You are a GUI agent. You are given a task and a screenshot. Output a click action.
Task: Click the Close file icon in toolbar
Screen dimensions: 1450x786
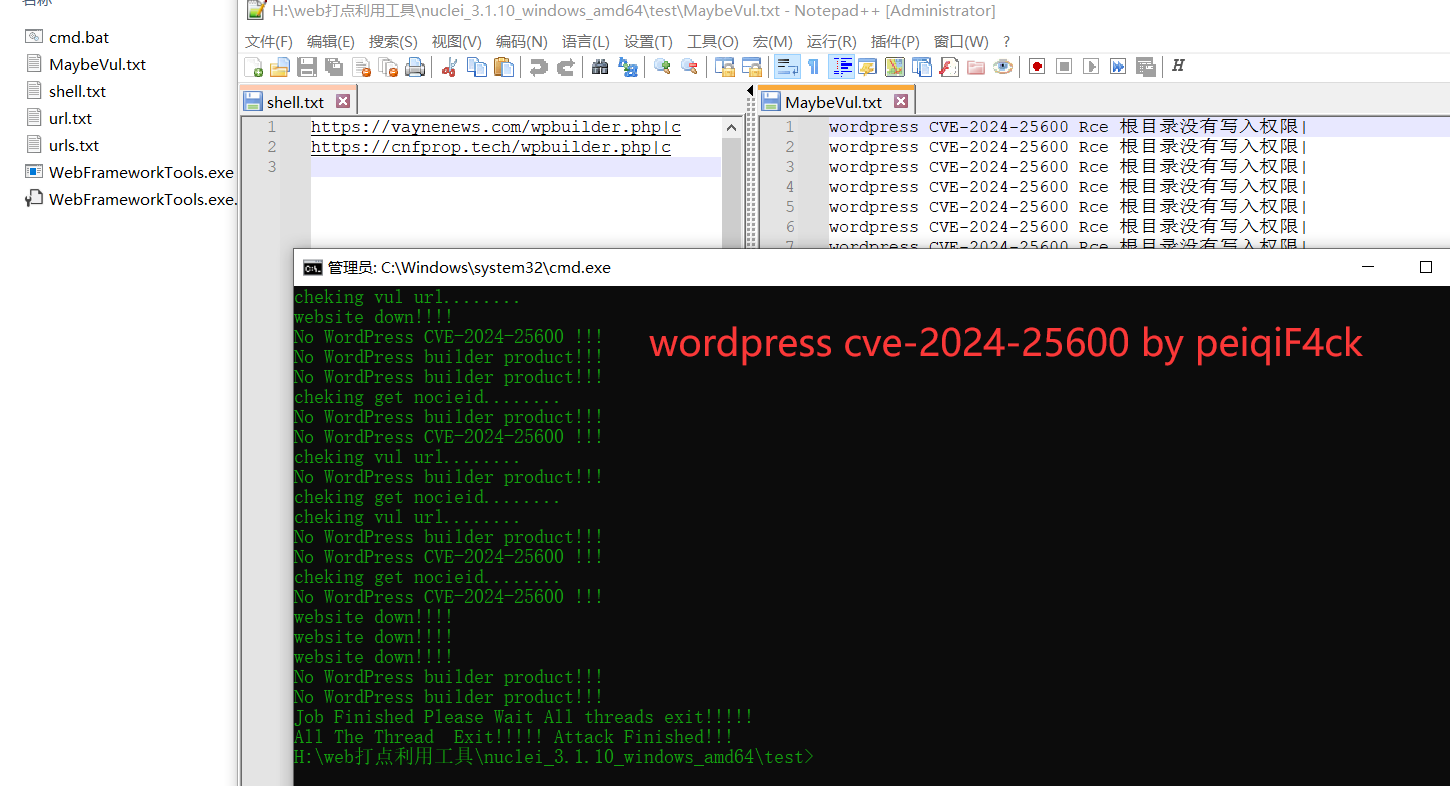point(361,67)
